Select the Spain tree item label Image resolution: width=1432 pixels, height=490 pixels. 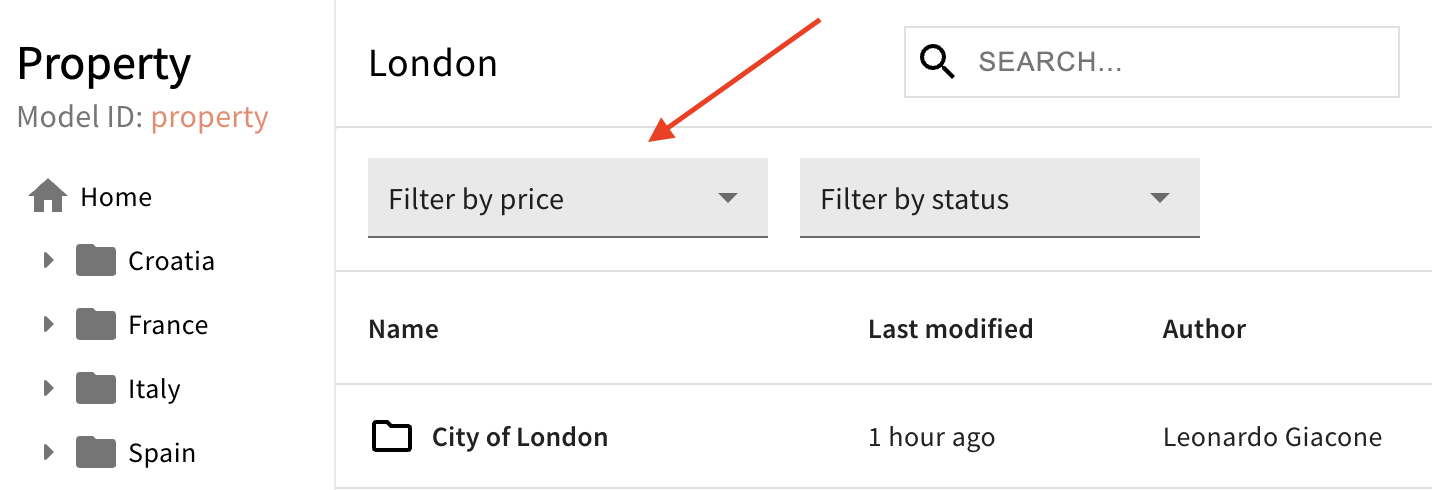point(161,453)
